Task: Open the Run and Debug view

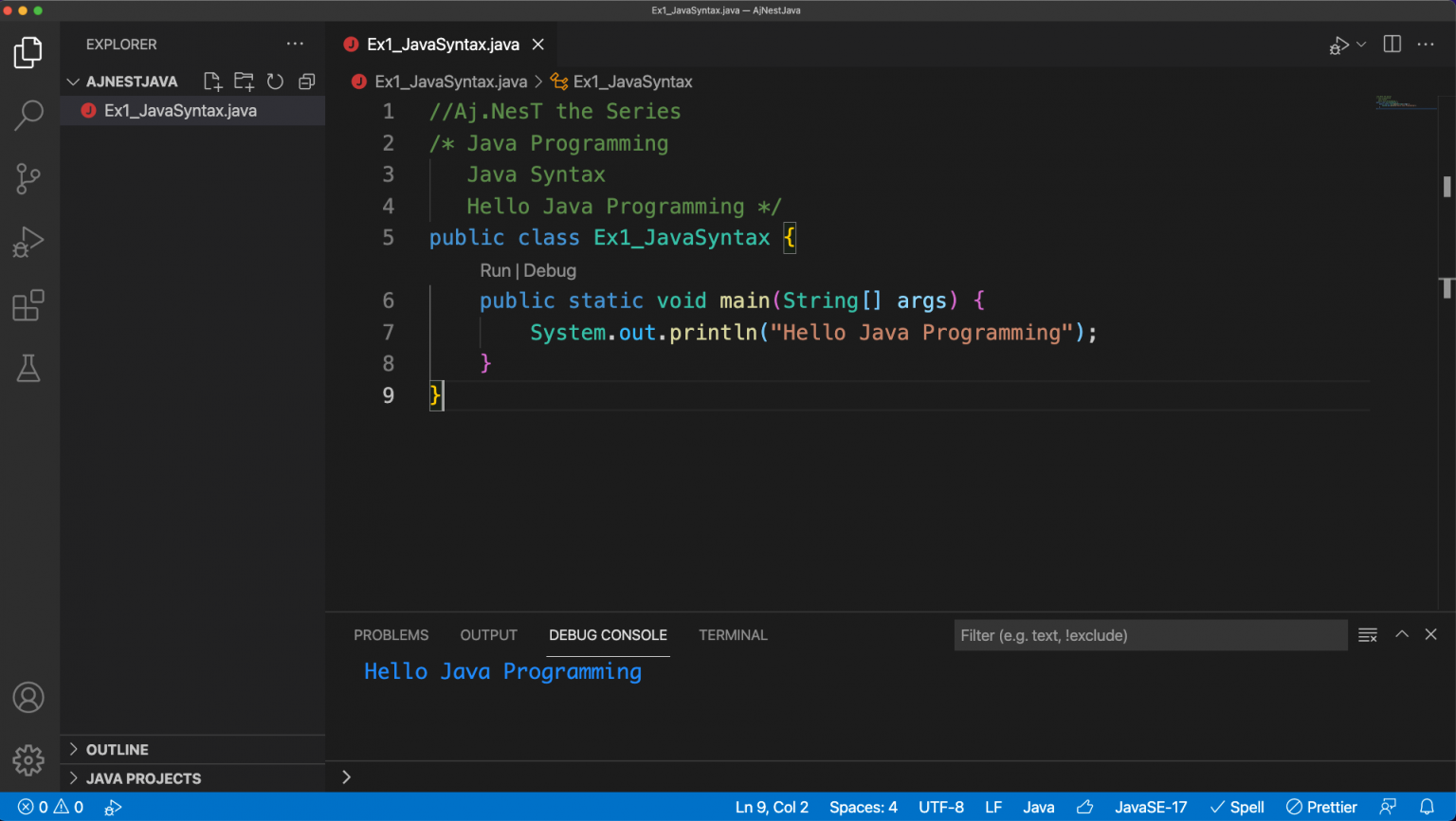Action: coord(28,242)
